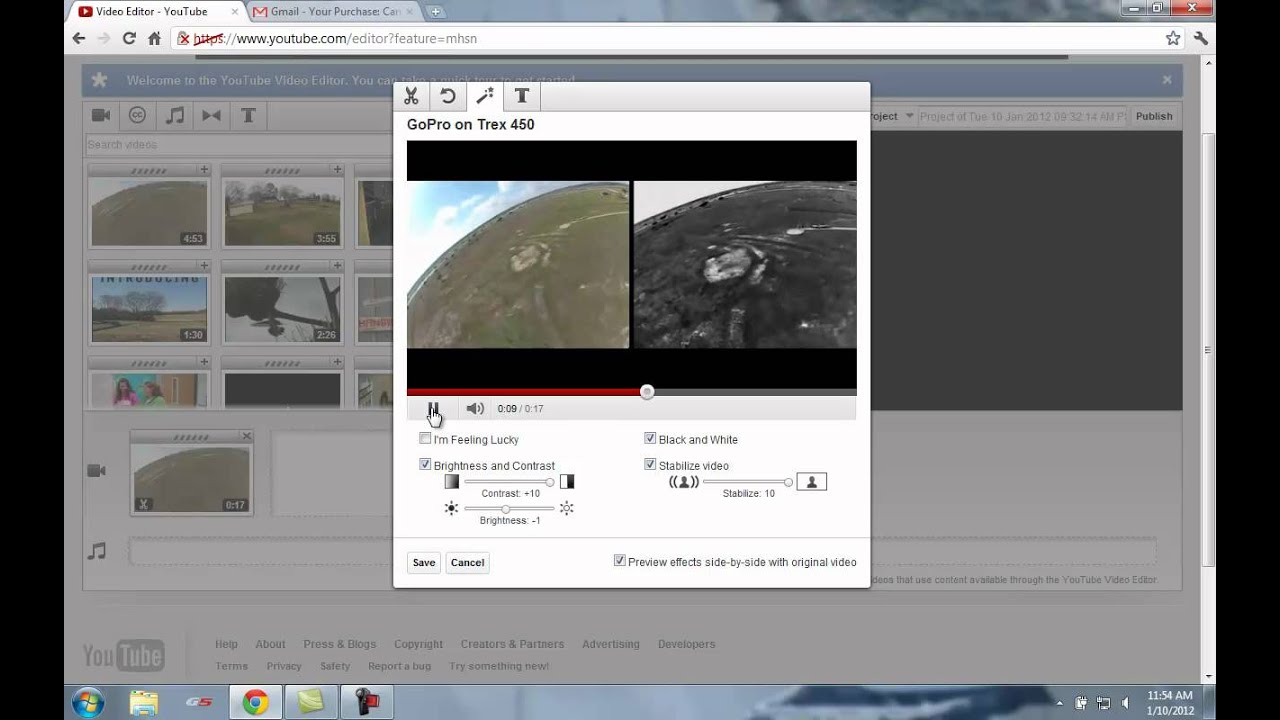Viewport: 1280px width, 720px height.
Task: Bookmark this page with the star
Action: coord(1173,38)
